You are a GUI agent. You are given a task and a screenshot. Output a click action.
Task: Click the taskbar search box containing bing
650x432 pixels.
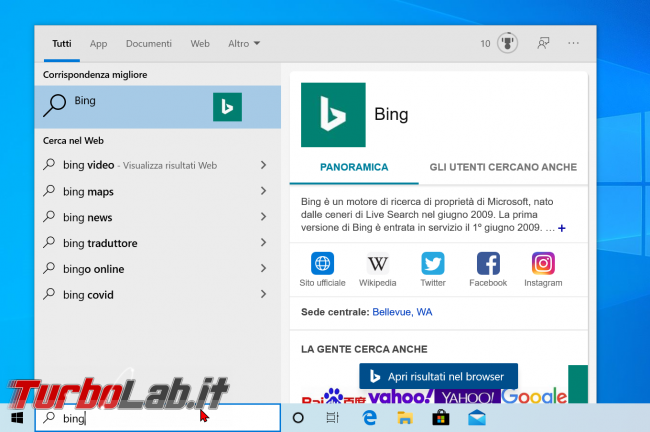158,418
